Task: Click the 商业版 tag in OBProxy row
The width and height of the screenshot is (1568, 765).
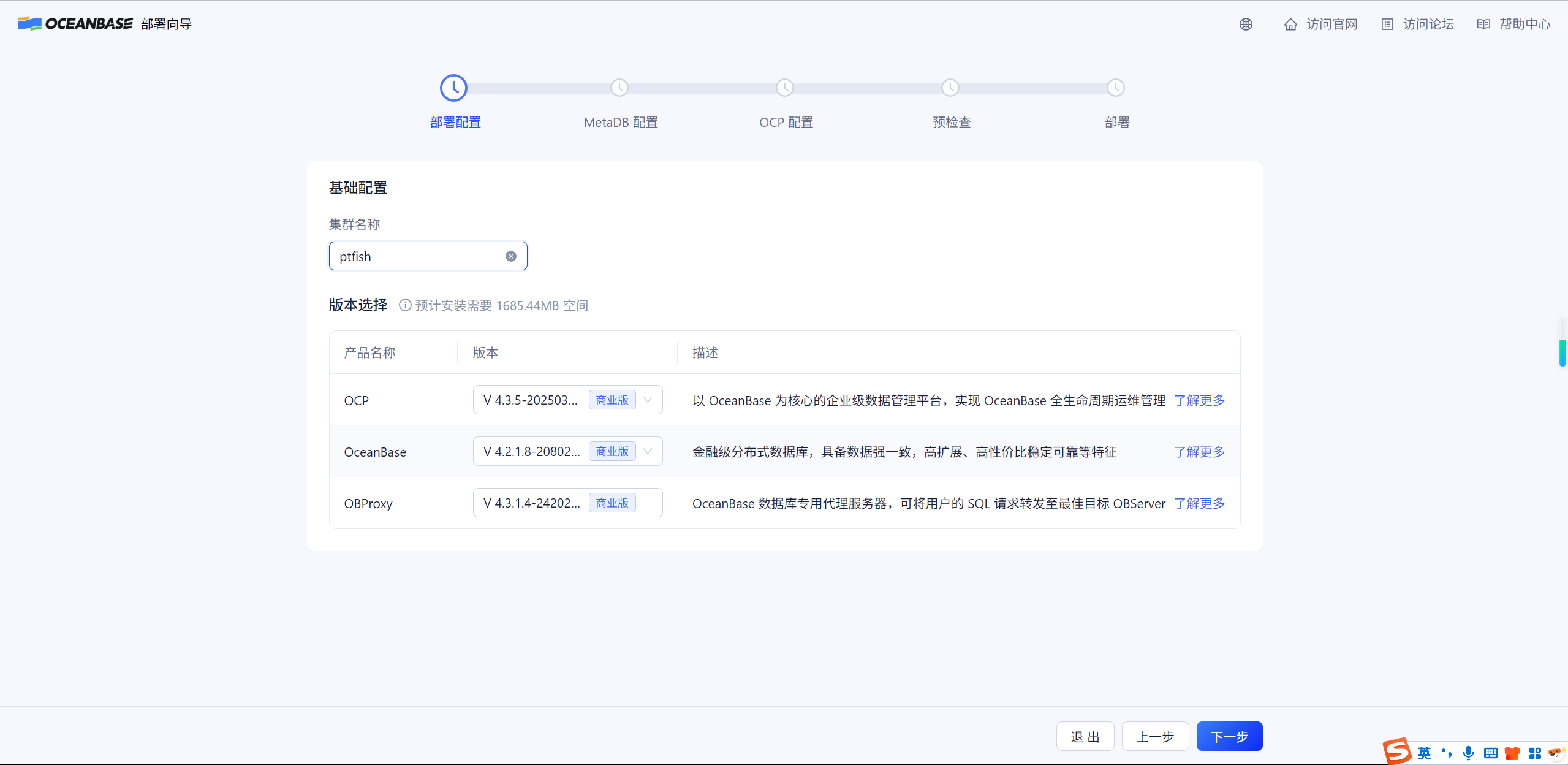Action: [x=612, y=503]
